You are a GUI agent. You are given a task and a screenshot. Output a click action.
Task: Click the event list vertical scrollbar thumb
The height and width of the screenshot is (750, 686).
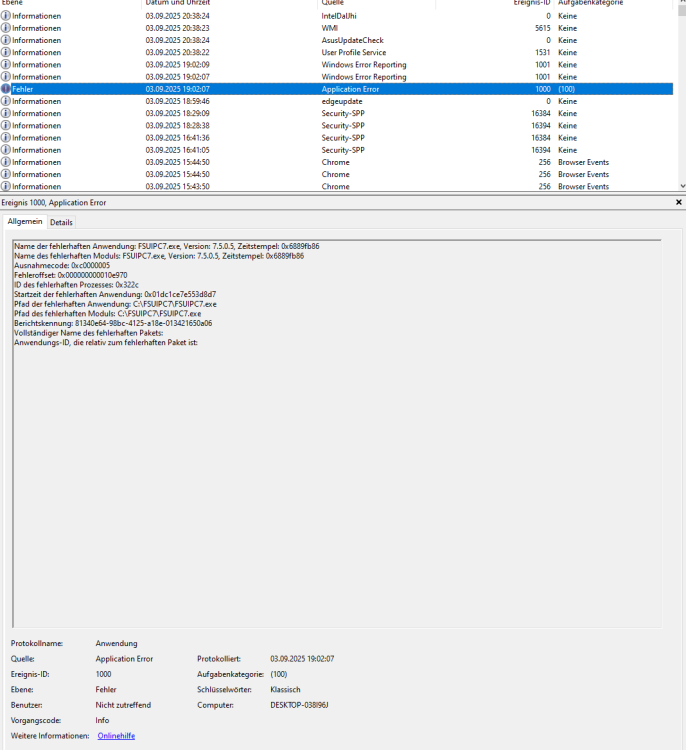[x=682, y=11]
